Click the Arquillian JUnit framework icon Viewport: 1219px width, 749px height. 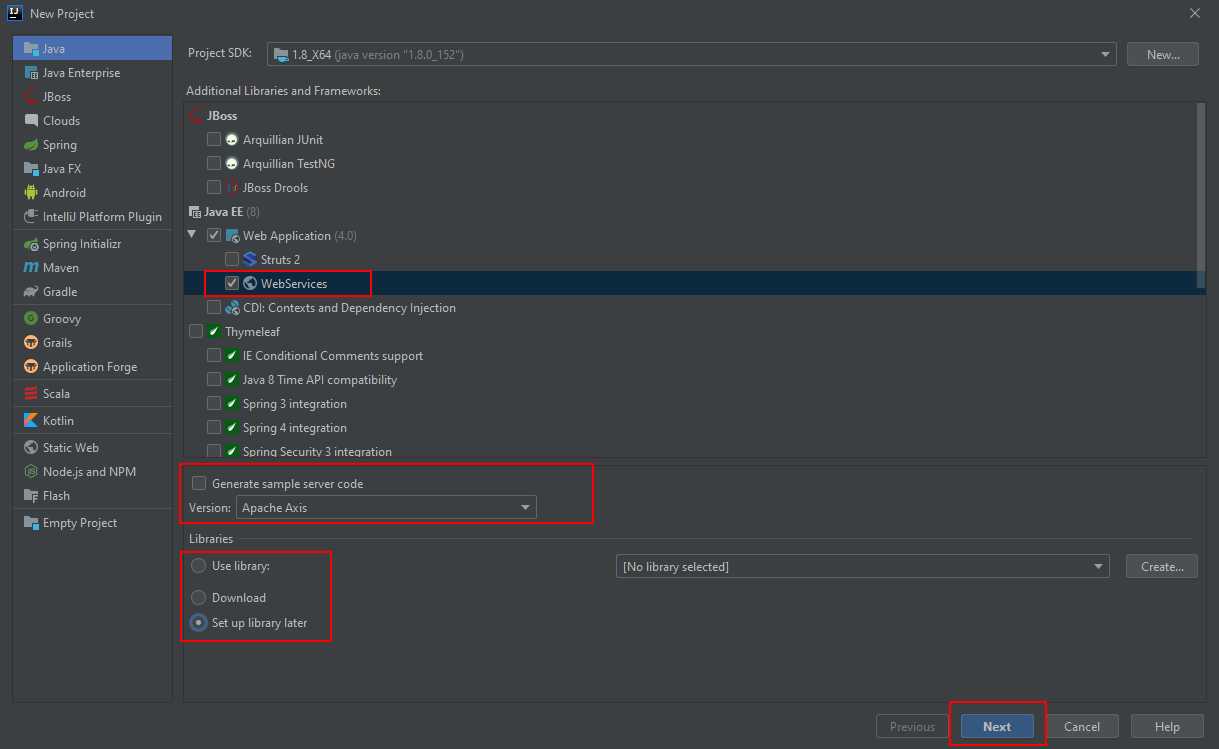coord(232,139)
